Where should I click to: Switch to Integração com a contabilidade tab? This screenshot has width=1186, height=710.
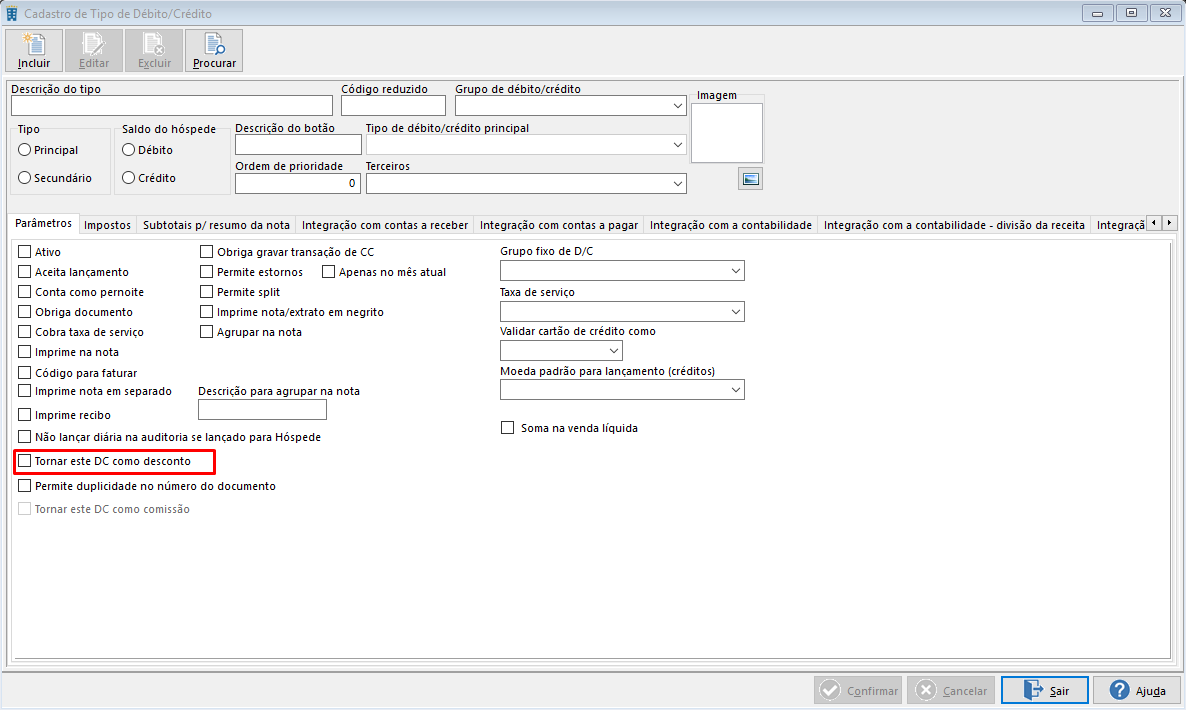coord(731,225)
